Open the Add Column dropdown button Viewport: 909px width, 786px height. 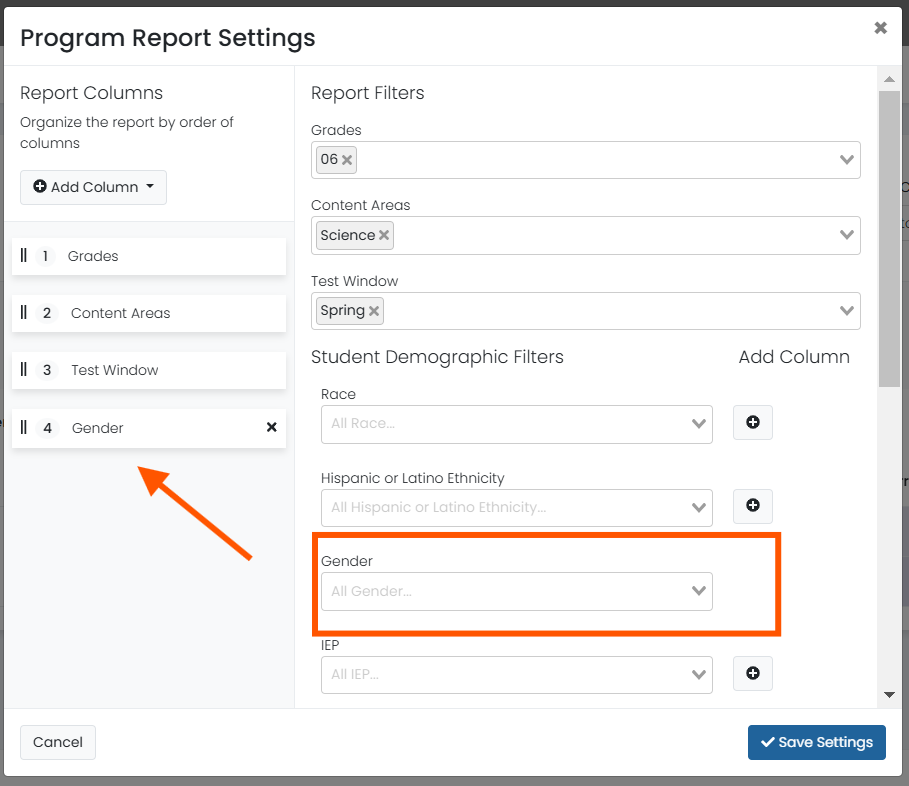pos(93,187)
